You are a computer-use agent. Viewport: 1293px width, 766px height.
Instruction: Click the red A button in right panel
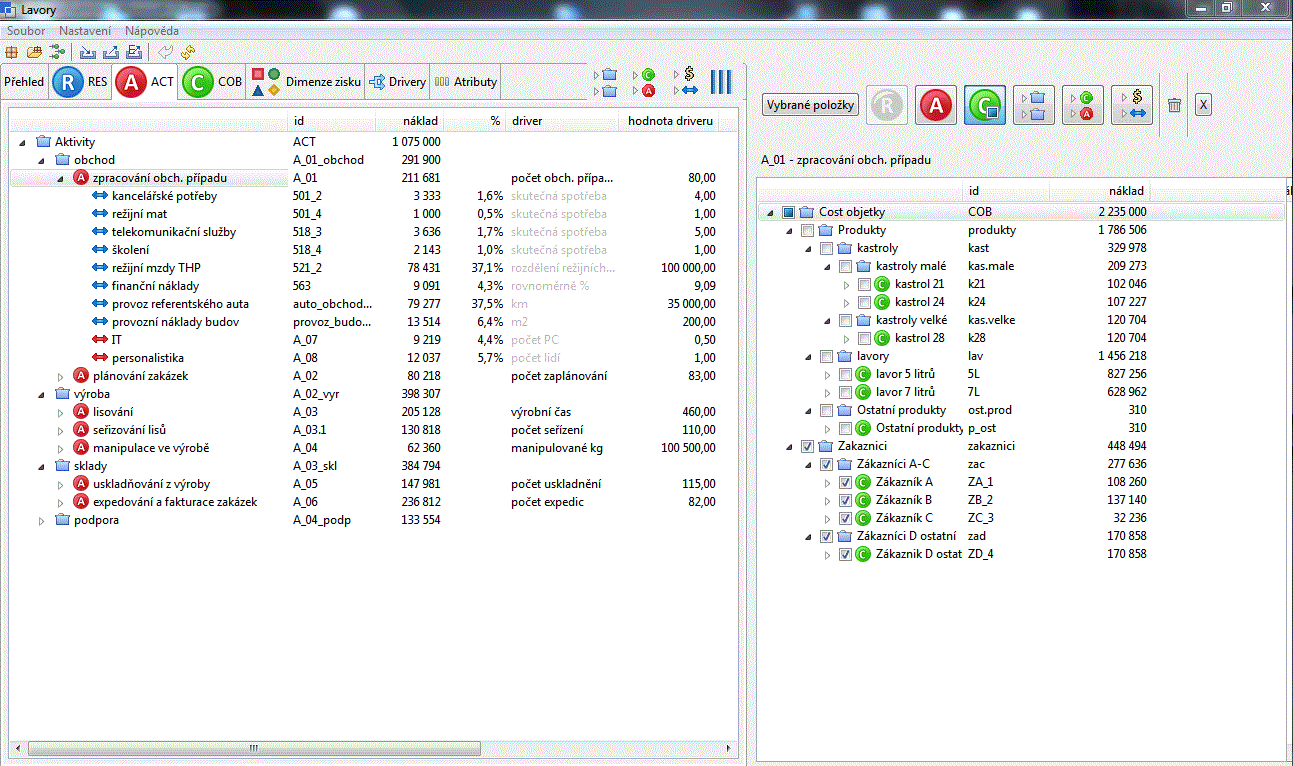point(936,105)
